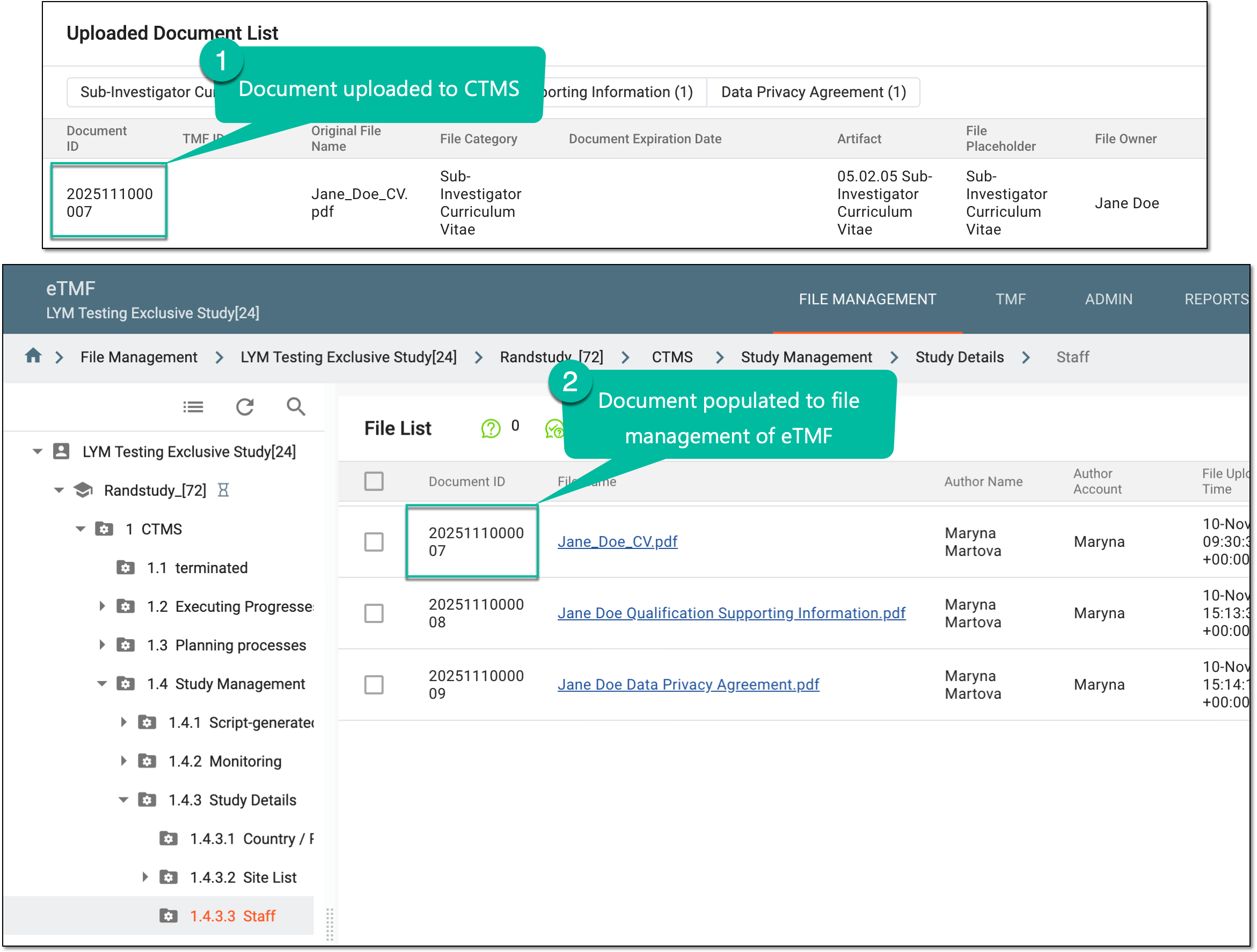Click the folder icon of 1.4.1 Script-generated
Image resolution: width=1257 pixels, height=952 pixels.
point(147,722)
